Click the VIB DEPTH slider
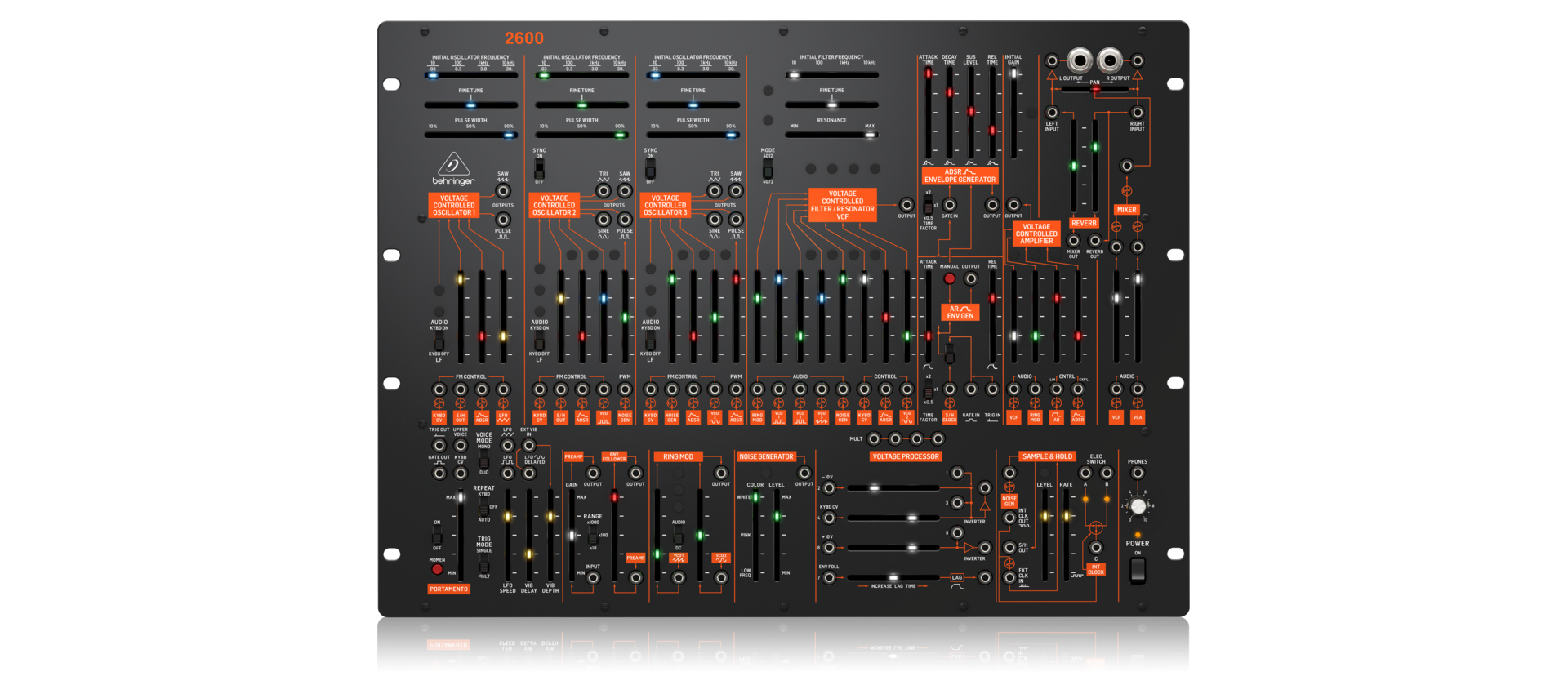1568x694 pixels. point(550,535)
